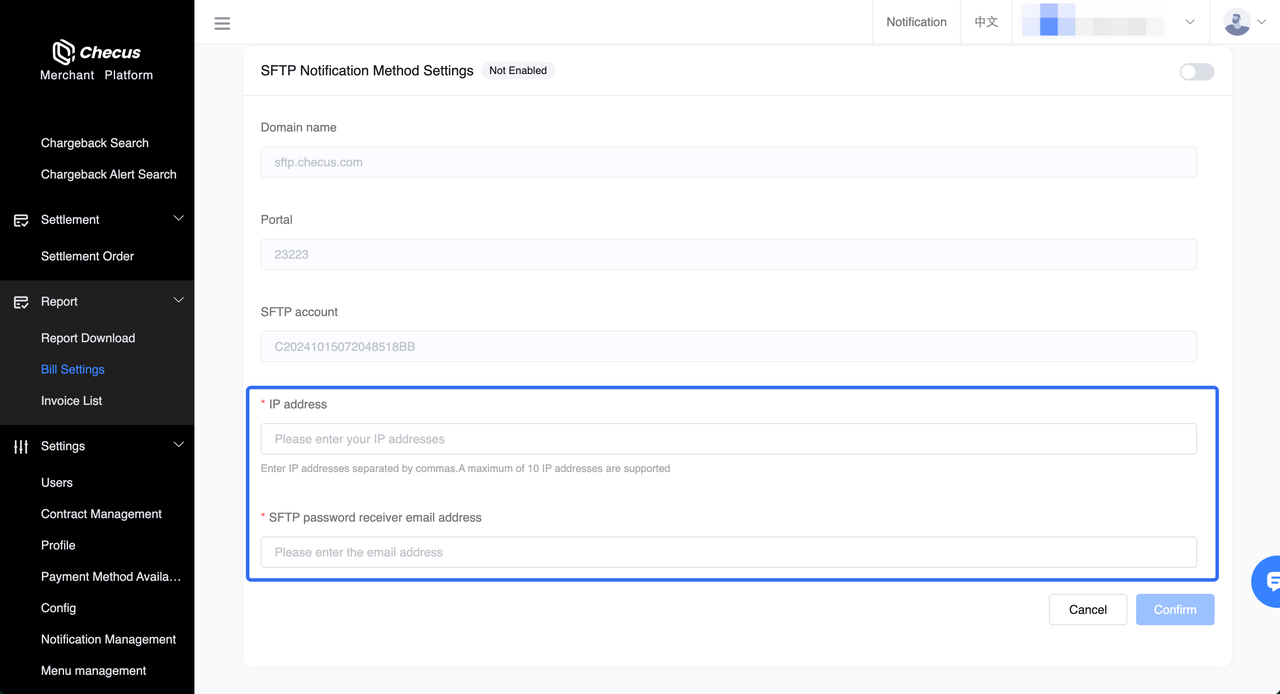Collapse the Report menu chevron

[x=179, y=301]
